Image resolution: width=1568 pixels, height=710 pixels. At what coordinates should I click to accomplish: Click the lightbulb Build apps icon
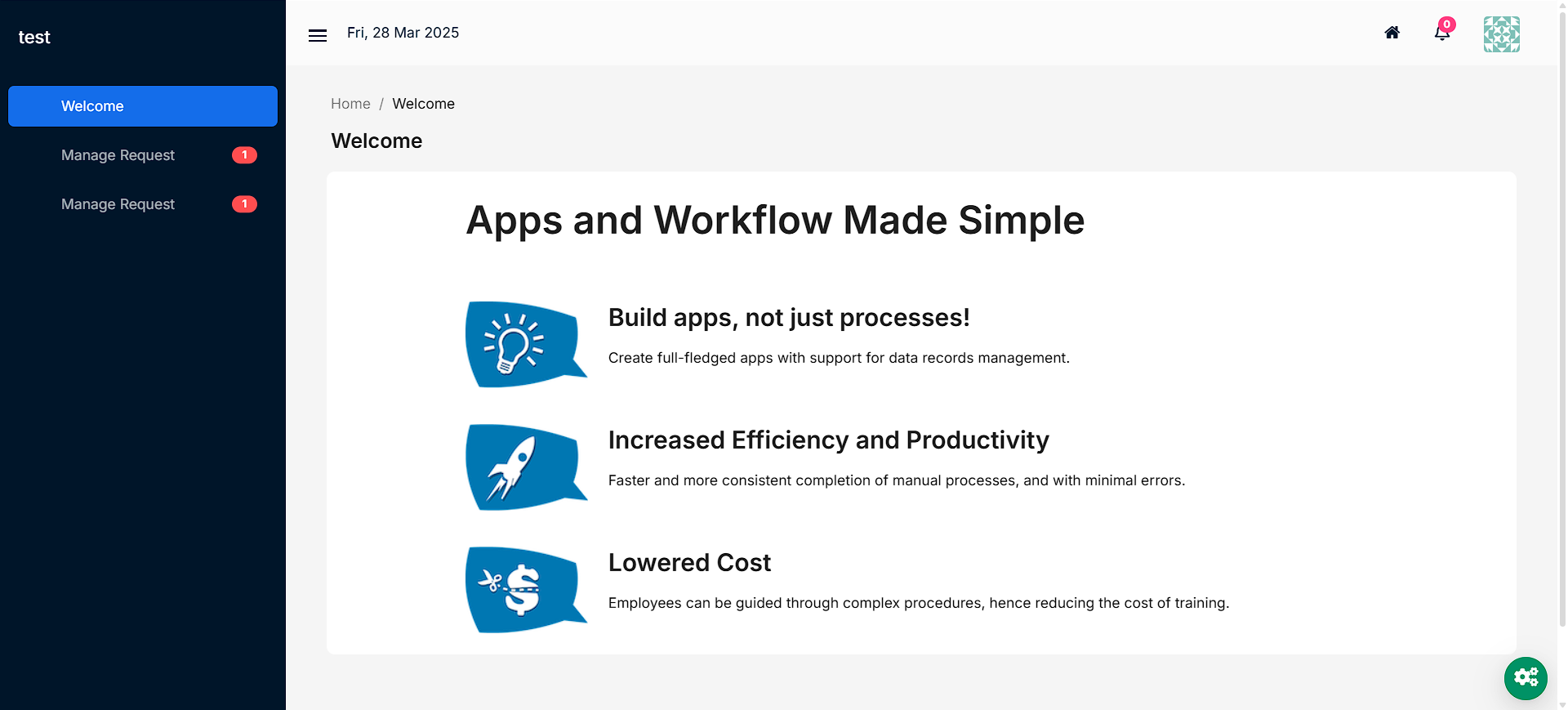(x=526, y=344)
